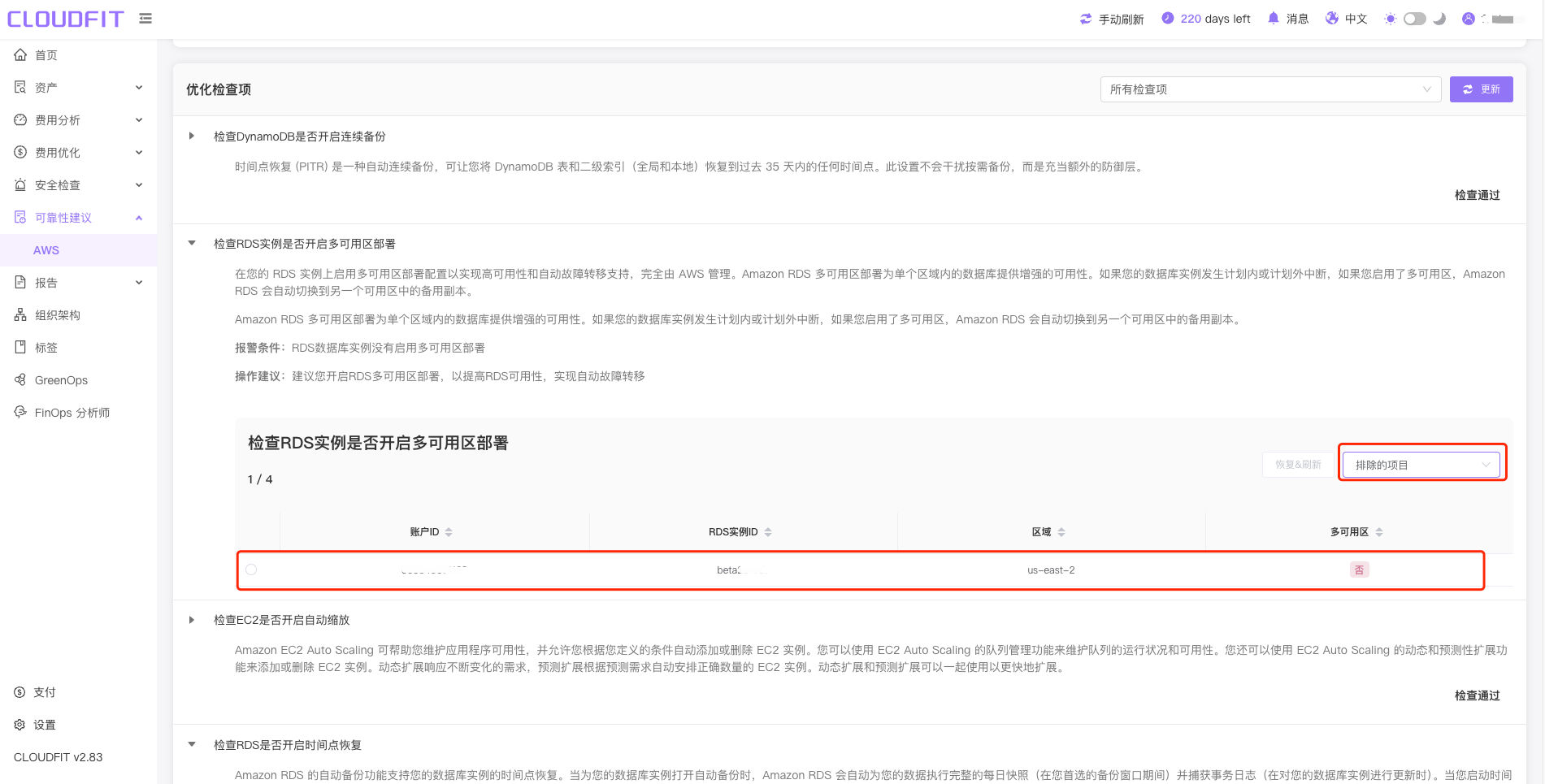
Task: Click the 资产 assets icon
Action: point(20,87)
